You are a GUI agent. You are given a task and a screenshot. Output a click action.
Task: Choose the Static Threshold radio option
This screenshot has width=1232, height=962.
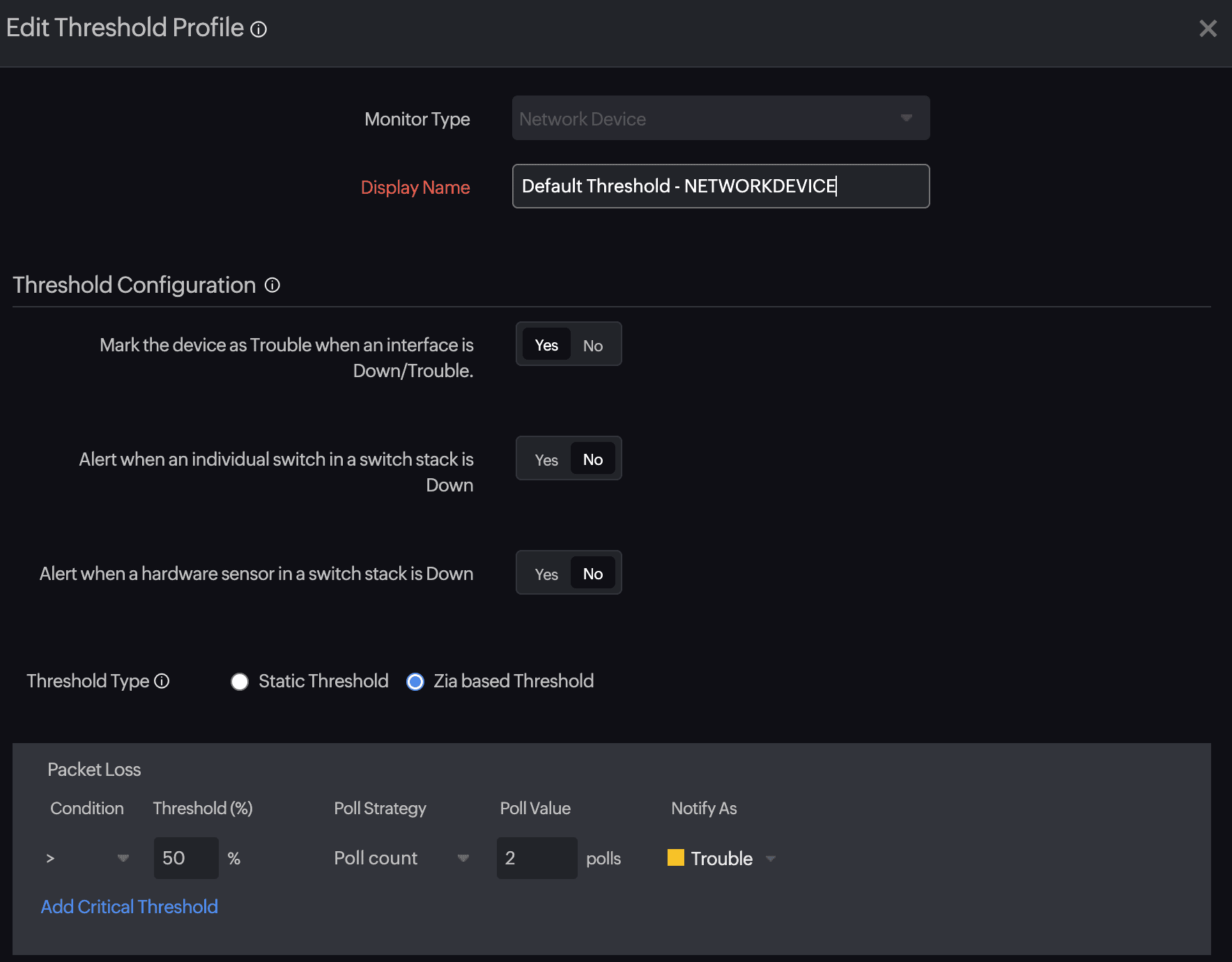pos(240,682)
